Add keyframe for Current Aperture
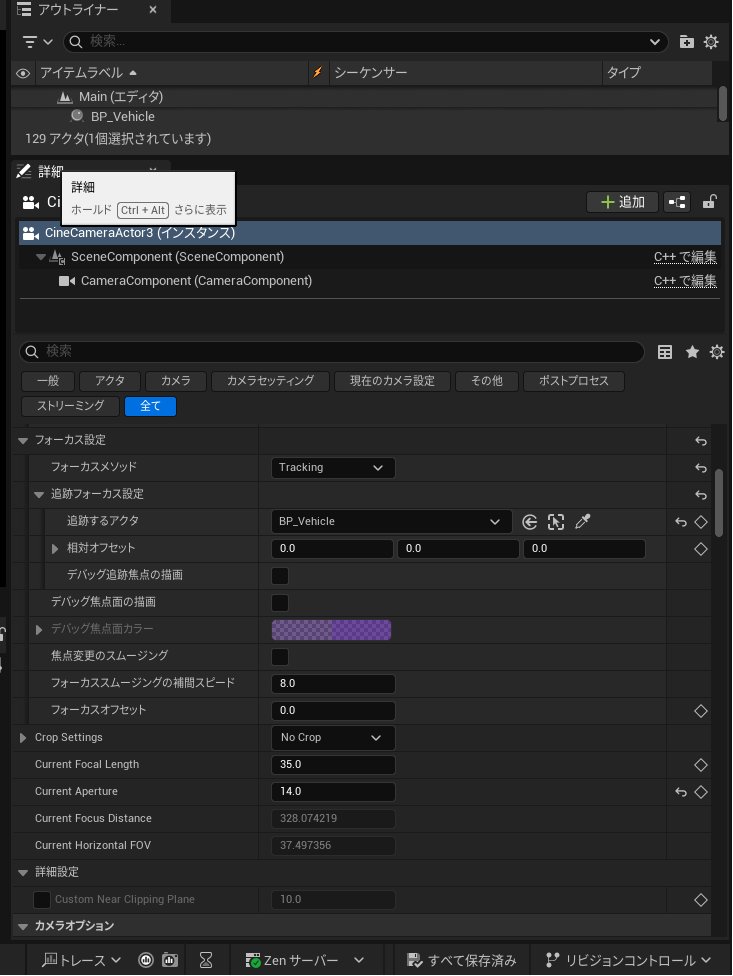 coord(701,792)
